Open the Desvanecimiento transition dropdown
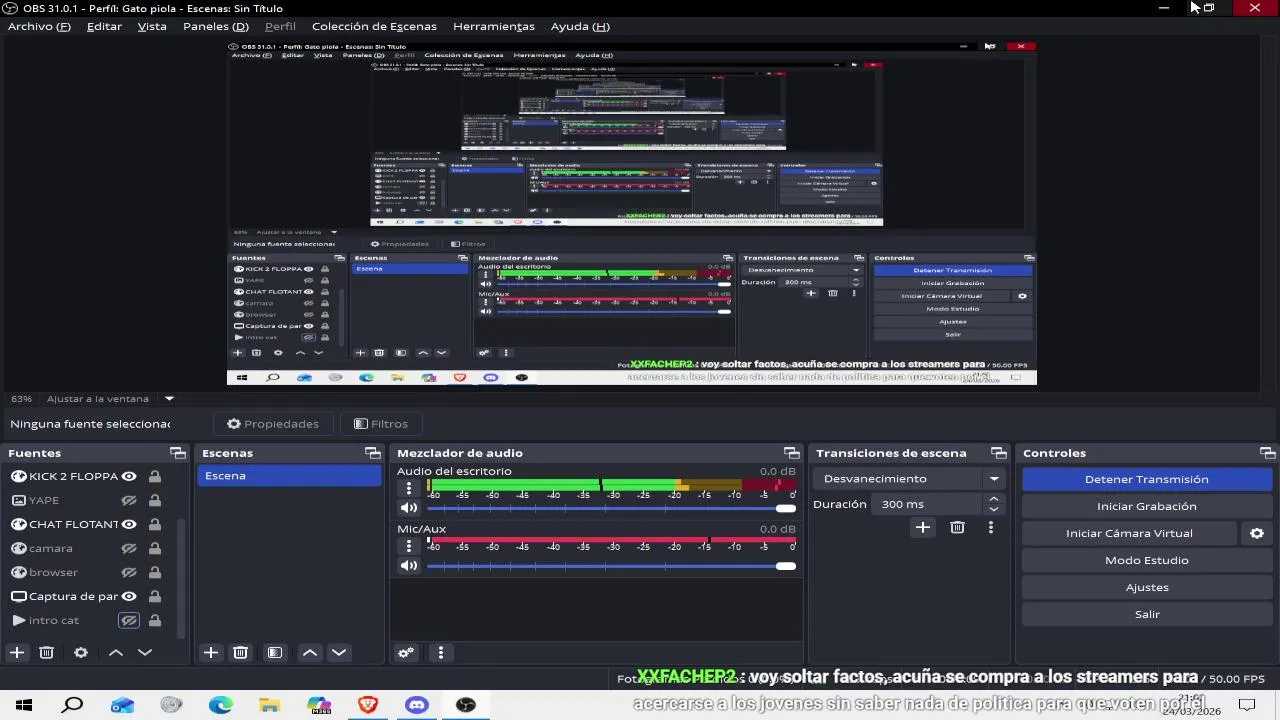 pos(909,479)
